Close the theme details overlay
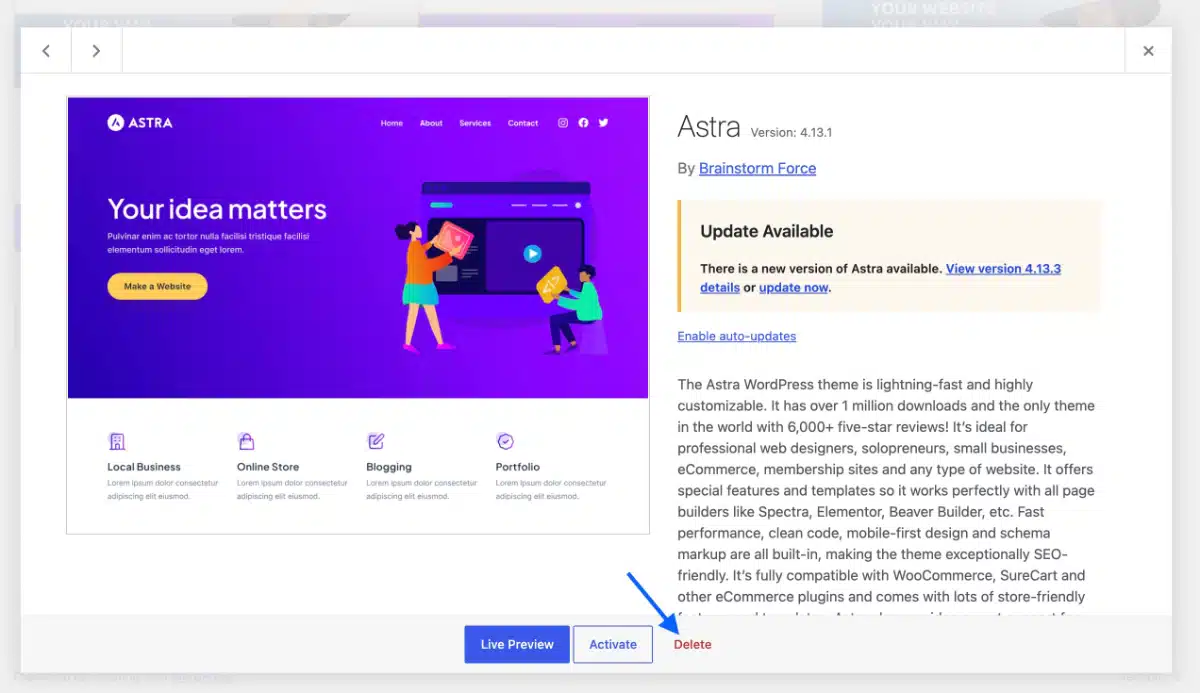The height and width of the screenshot is (693, 1200). (x=1148, y=50)
